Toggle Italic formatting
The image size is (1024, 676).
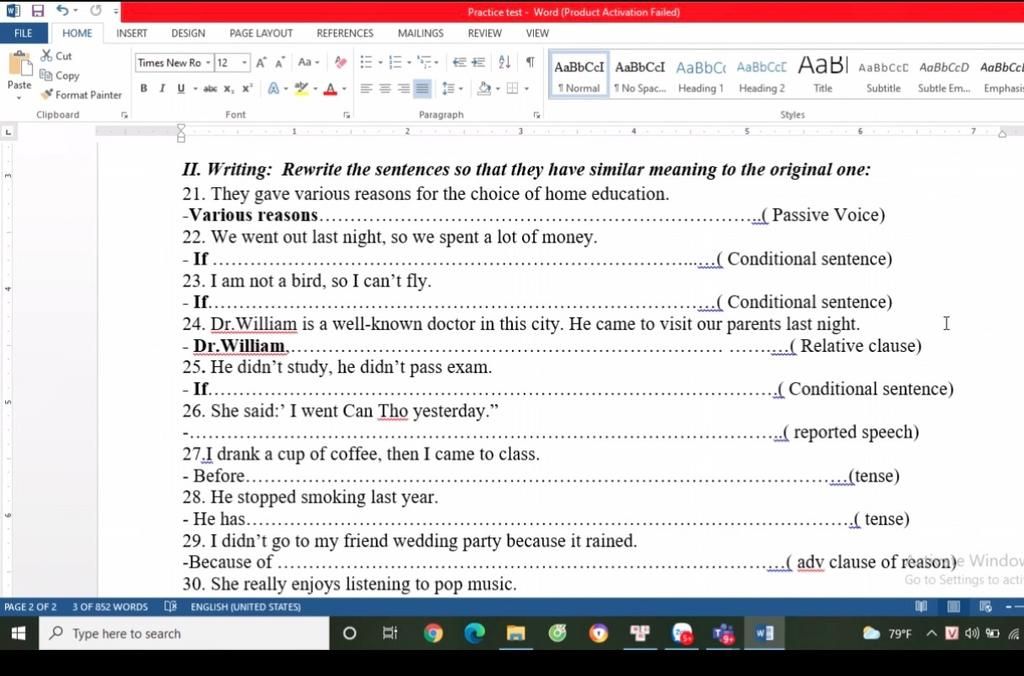point(162,89)
